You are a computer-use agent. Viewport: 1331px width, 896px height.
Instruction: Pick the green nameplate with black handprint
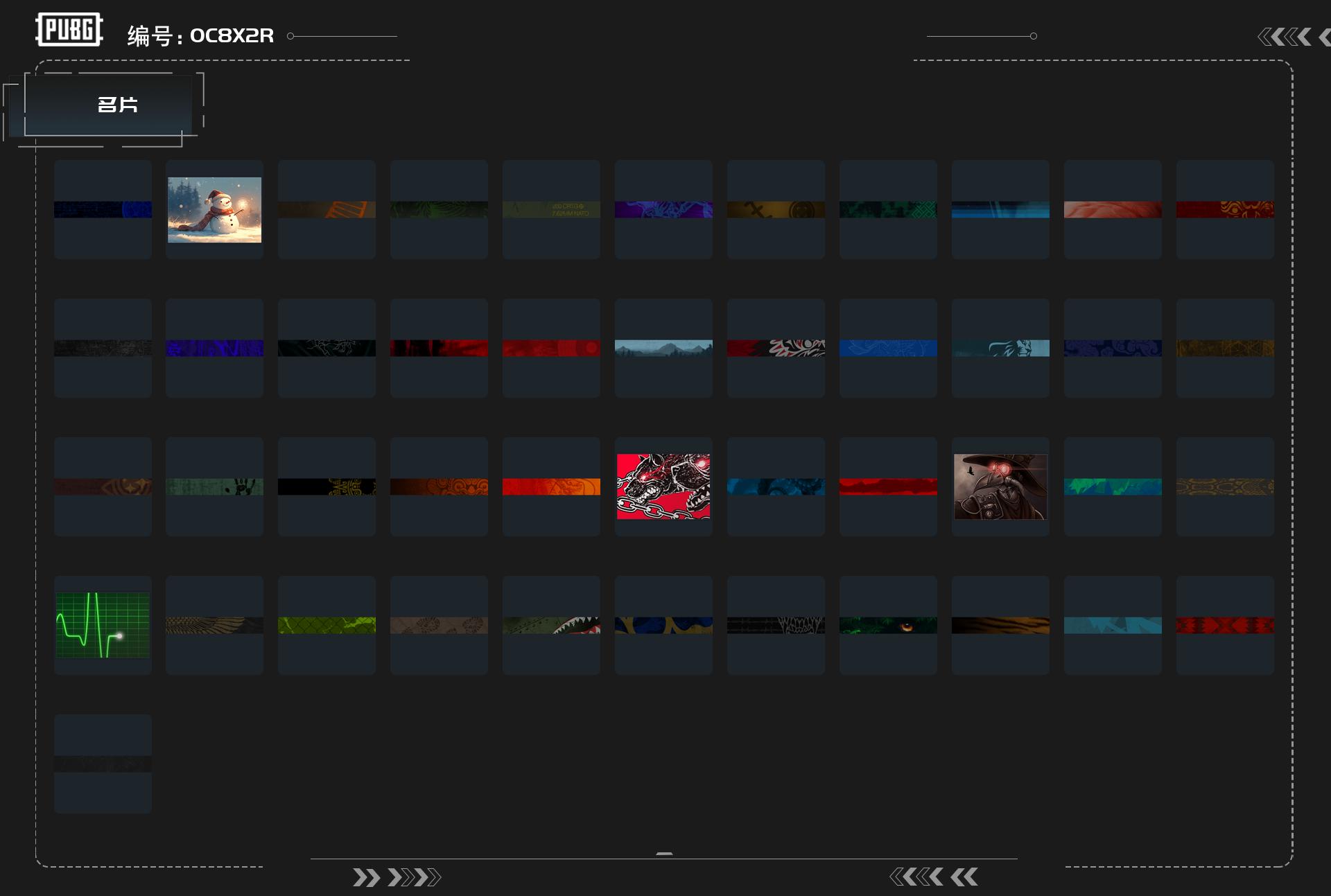tap(214, 486)
